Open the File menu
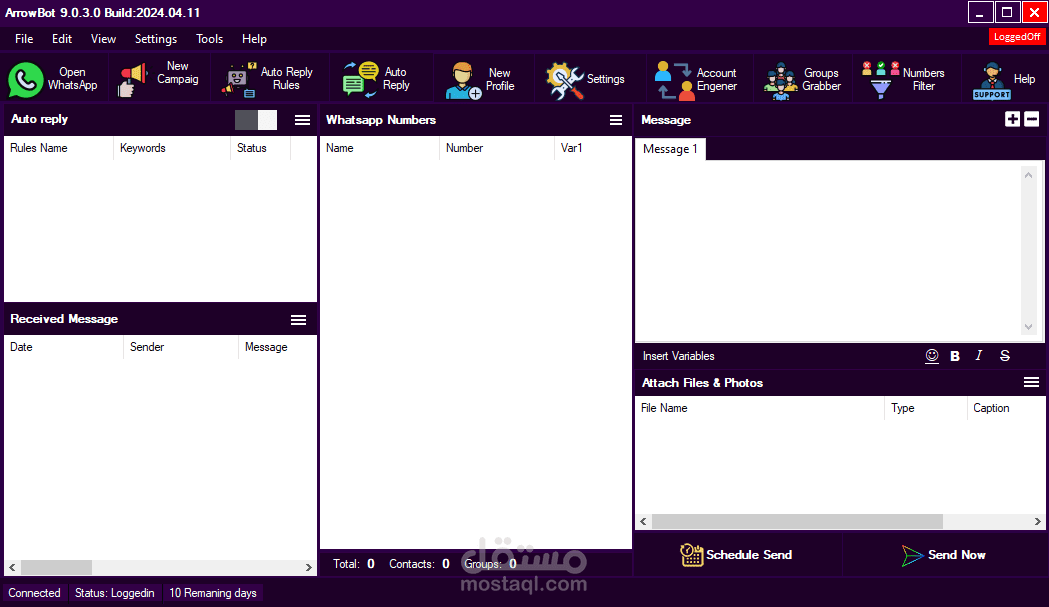1049x607 pixels. (x=24, y=39)
